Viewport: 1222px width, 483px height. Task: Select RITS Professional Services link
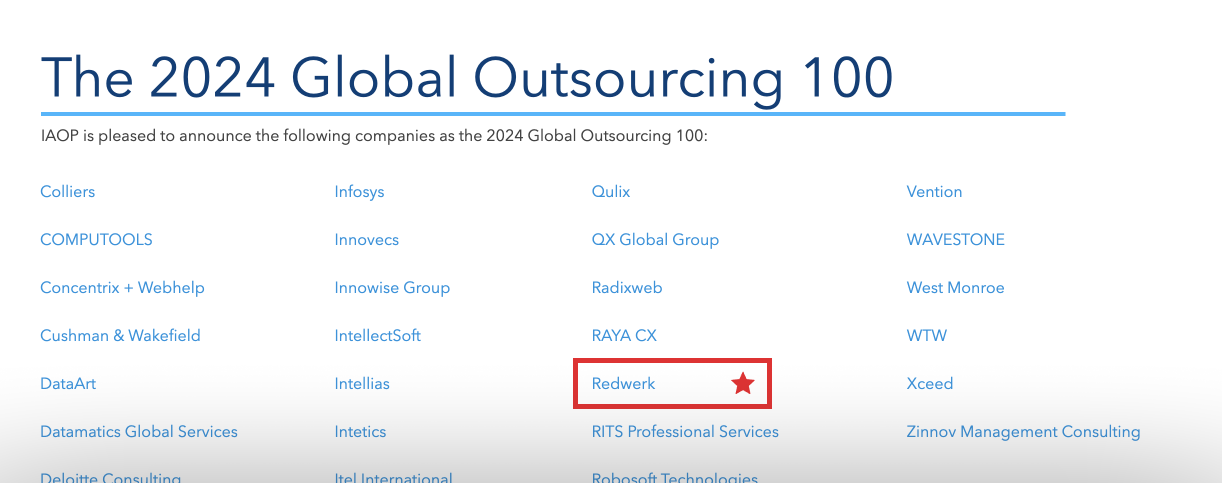[685, 431]
